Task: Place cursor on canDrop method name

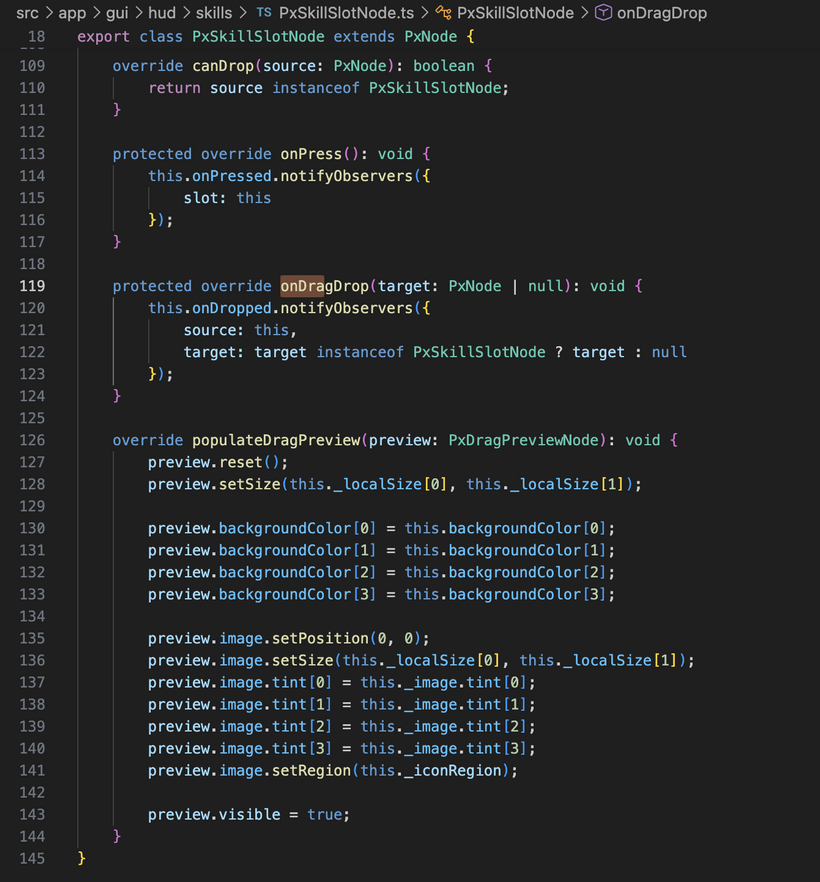Action: pos(223,66)
